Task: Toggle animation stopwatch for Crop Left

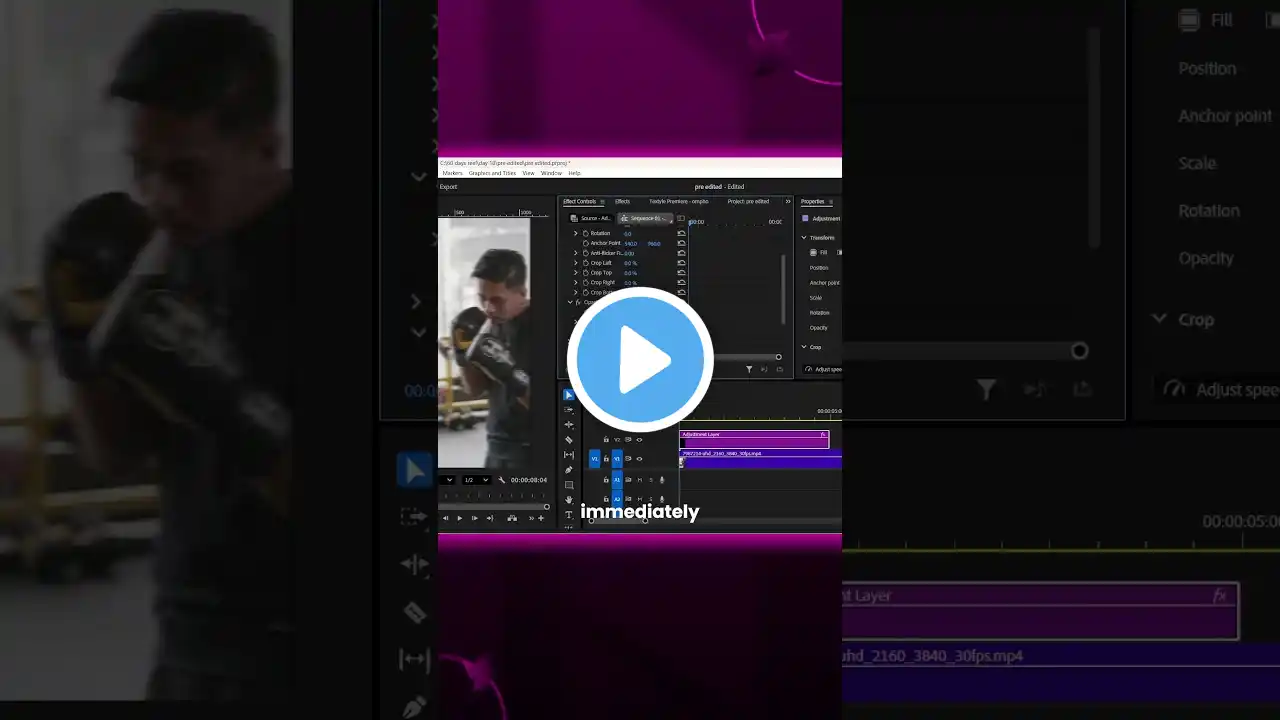Action: [x=585, y=263]
